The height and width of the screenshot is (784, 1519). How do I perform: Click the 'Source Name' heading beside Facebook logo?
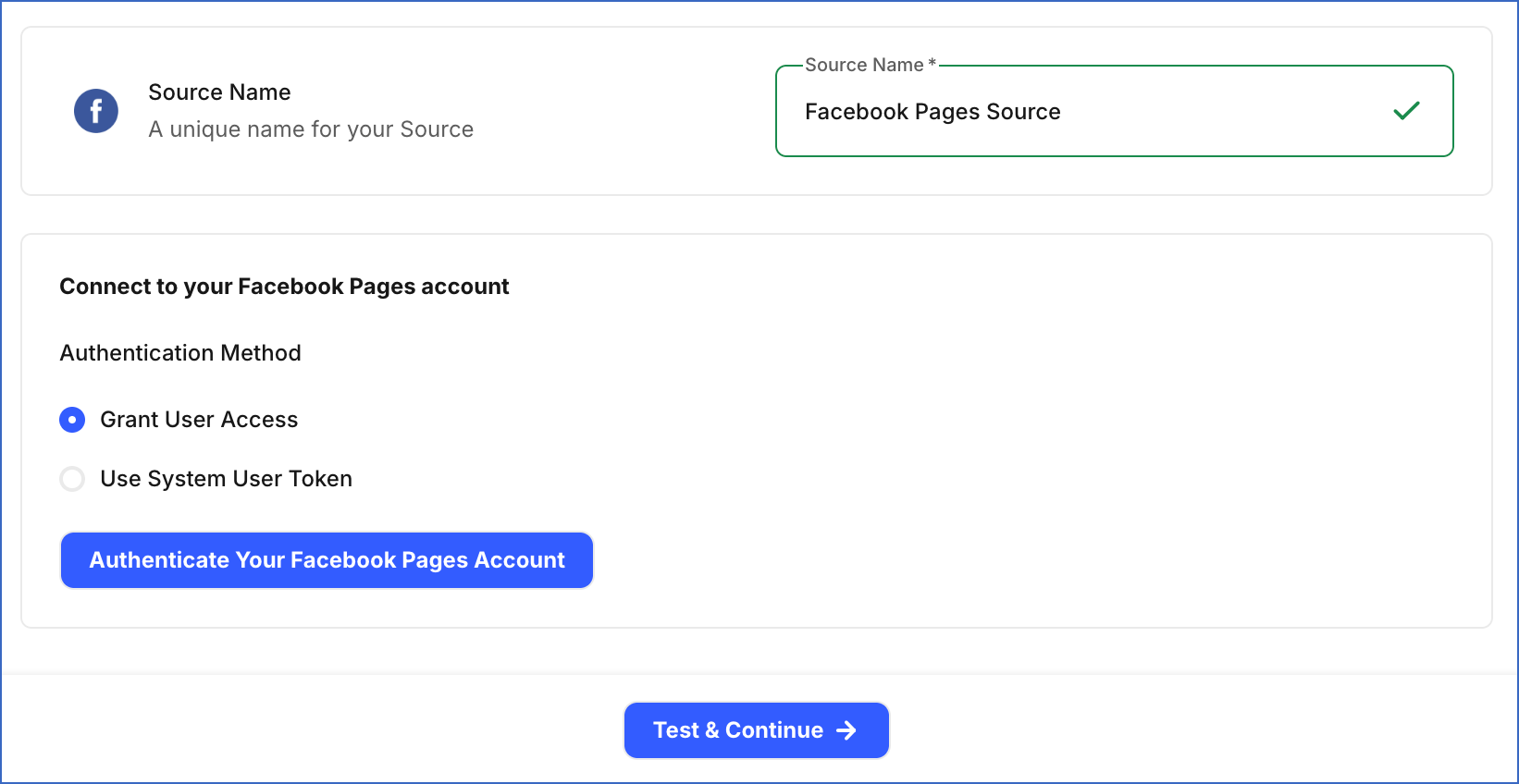click(x=219, y=92)
